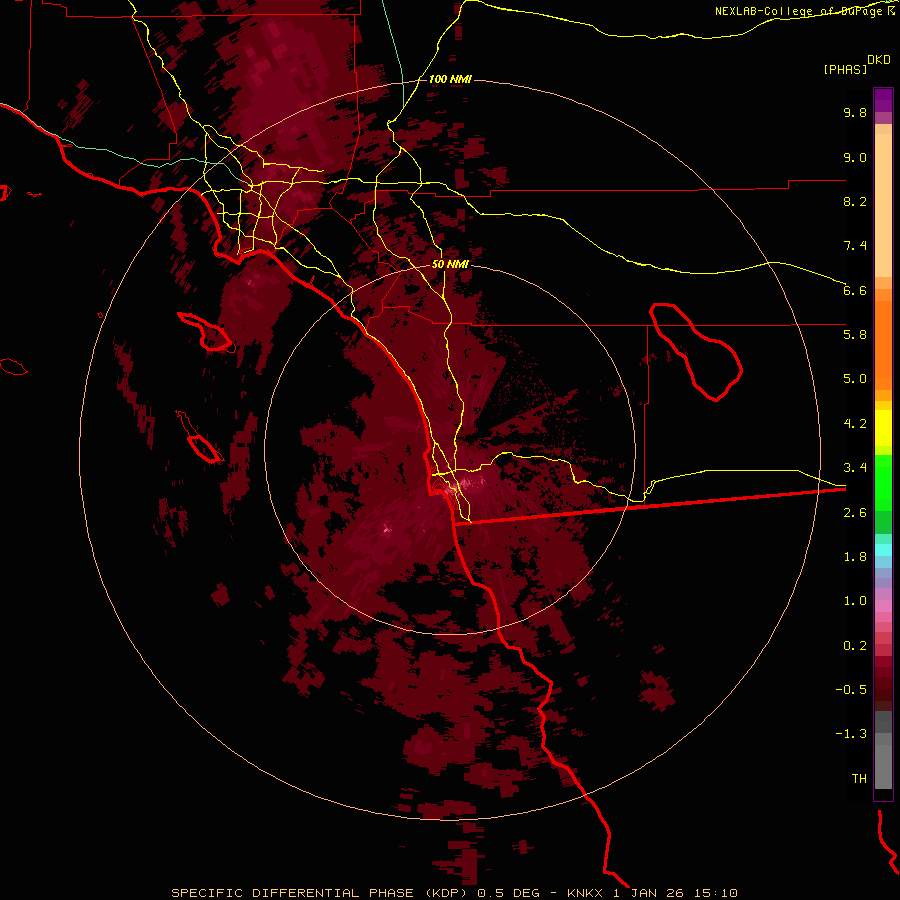Click the 9.0 value on the legend
900x900 pixels.
(x=855, y=157)
